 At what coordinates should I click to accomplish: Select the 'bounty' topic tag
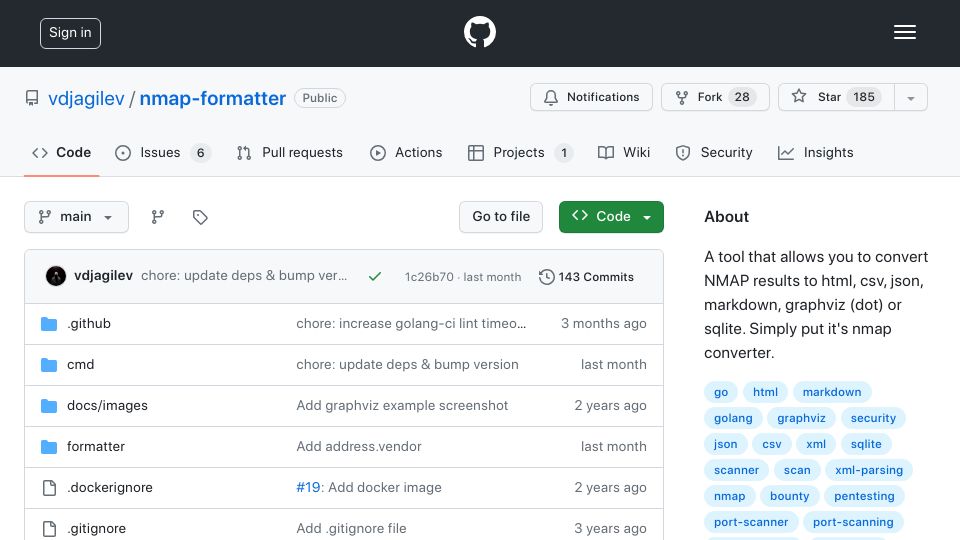(x=789, y=497)
